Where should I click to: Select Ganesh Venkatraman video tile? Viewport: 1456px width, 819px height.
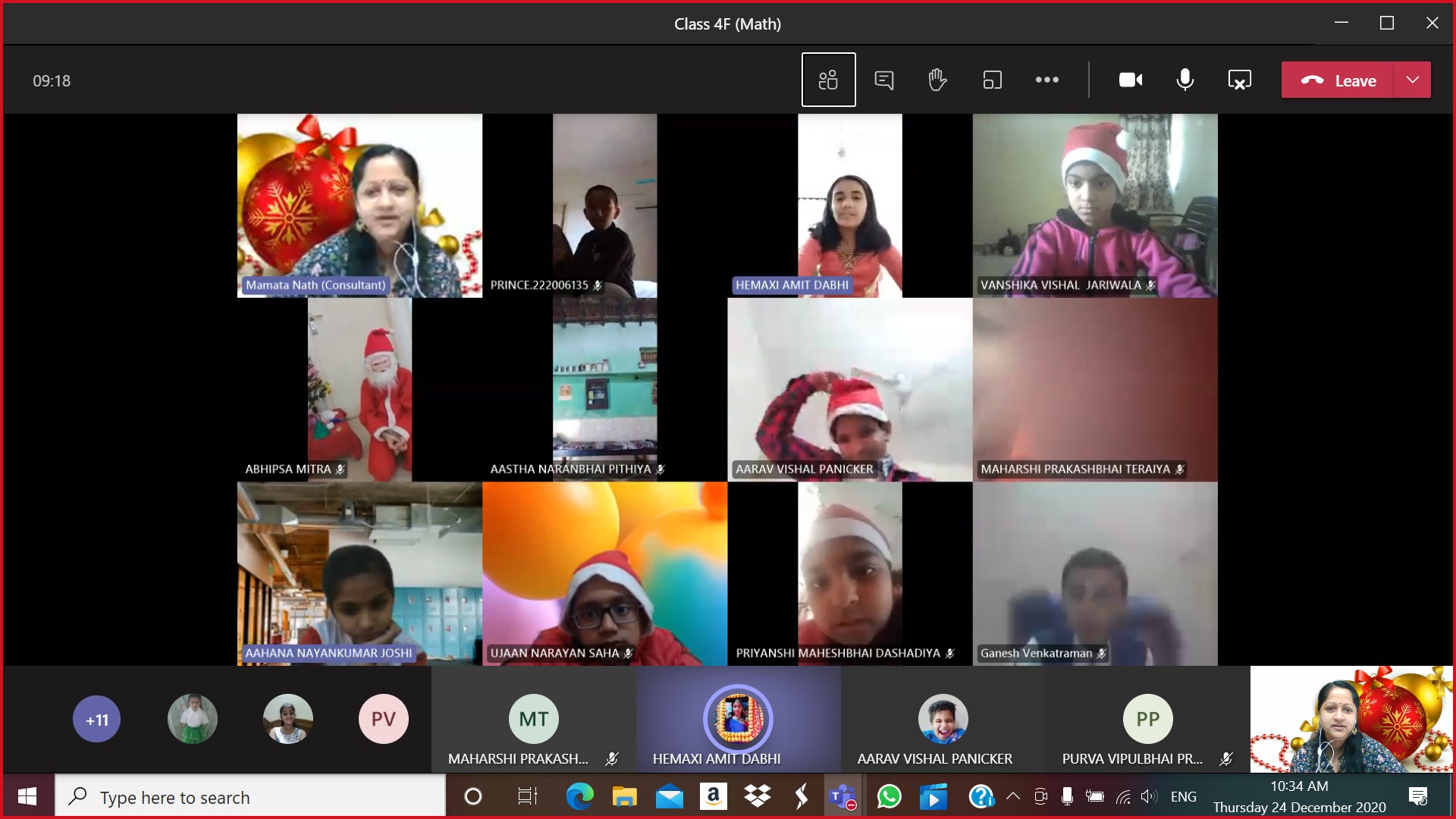click(1095, 574)
